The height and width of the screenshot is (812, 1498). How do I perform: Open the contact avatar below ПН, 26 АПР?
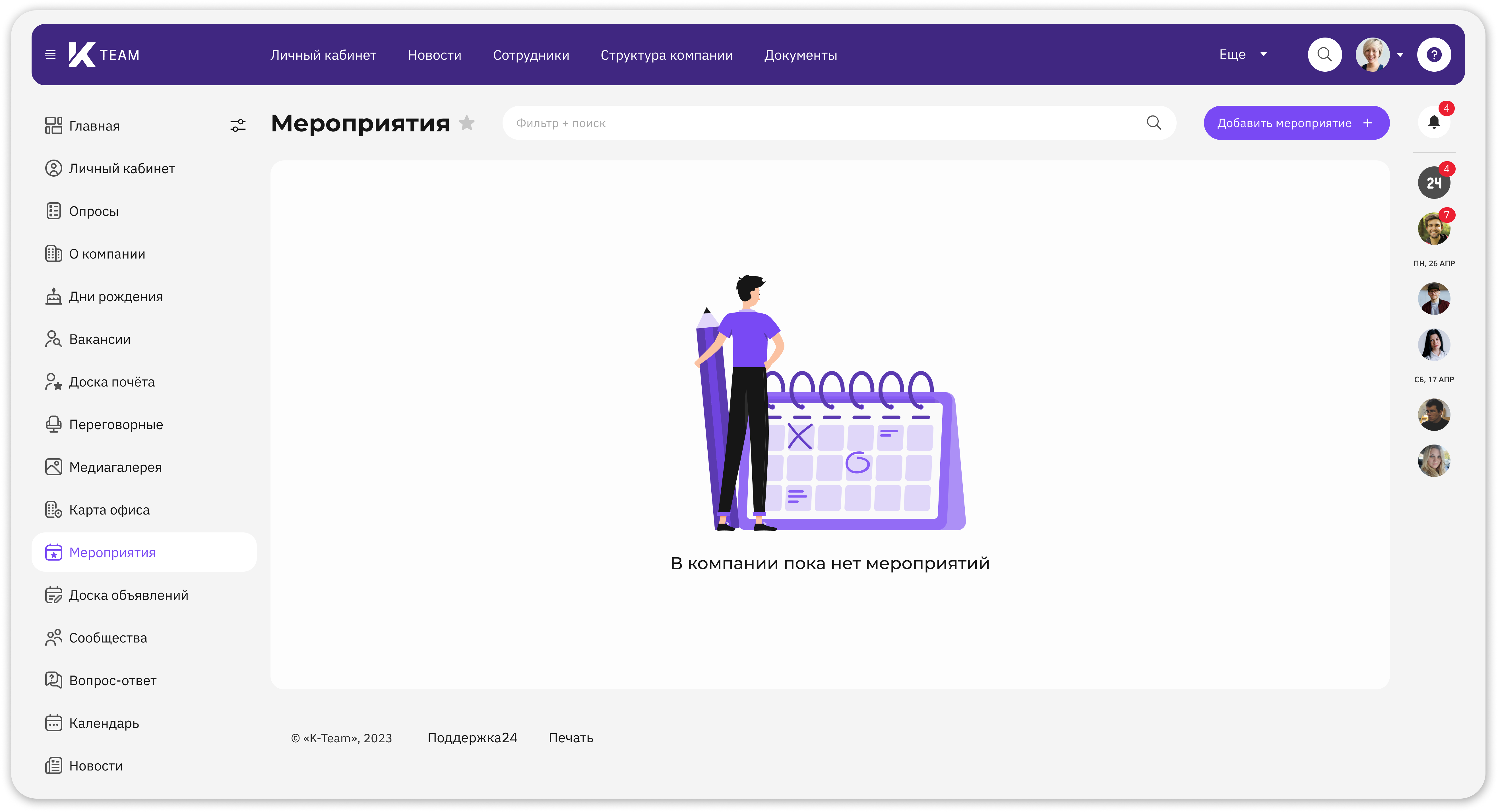coord(1433,298)
